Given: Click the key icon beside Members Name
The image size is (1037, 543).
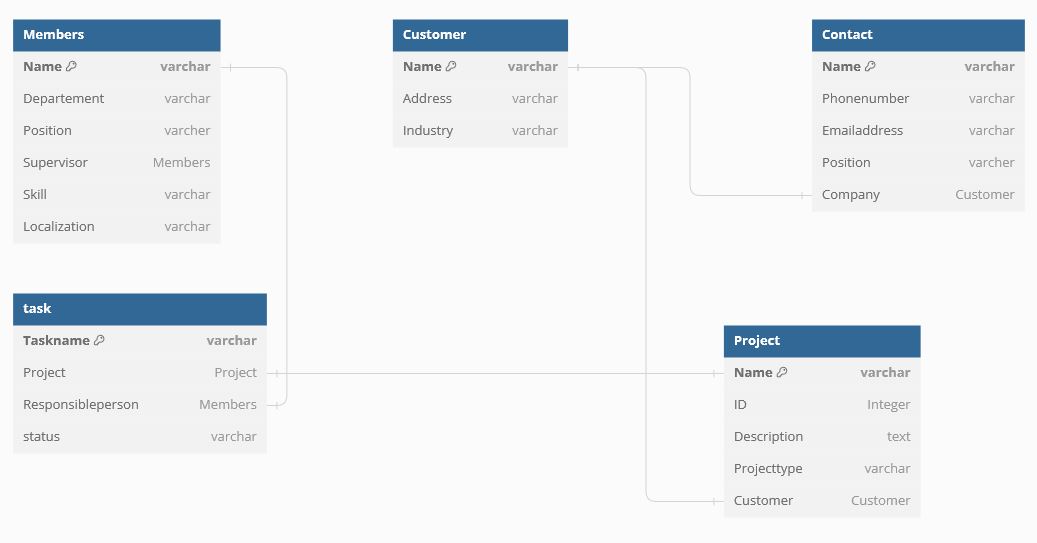Looking at the screenshot, I should [x=71, y=67].
